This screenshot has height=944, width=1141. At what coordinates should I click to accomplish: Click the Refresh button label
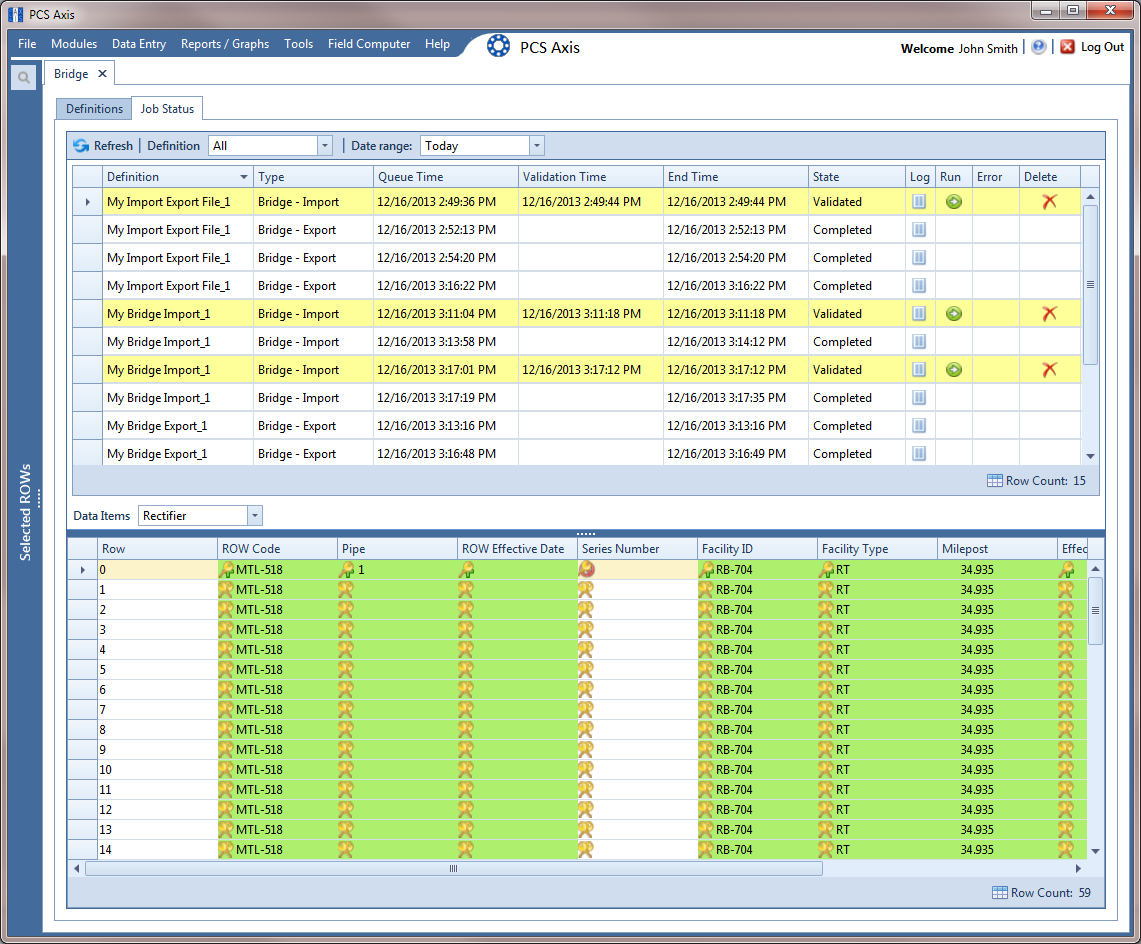[114, 146]
